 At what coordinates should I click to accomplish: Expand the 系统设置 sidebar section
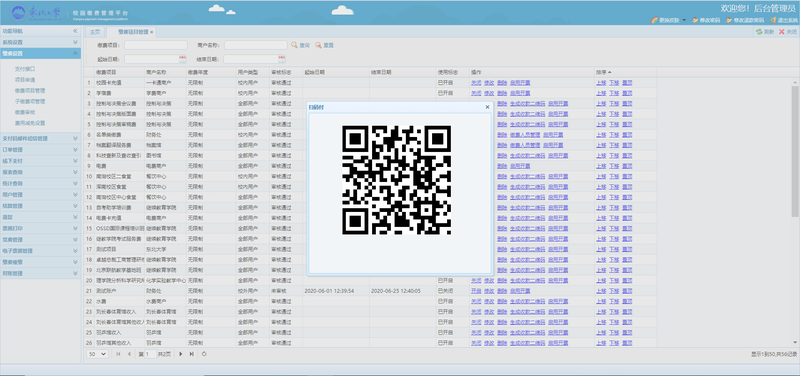click(x=75, y=42)
